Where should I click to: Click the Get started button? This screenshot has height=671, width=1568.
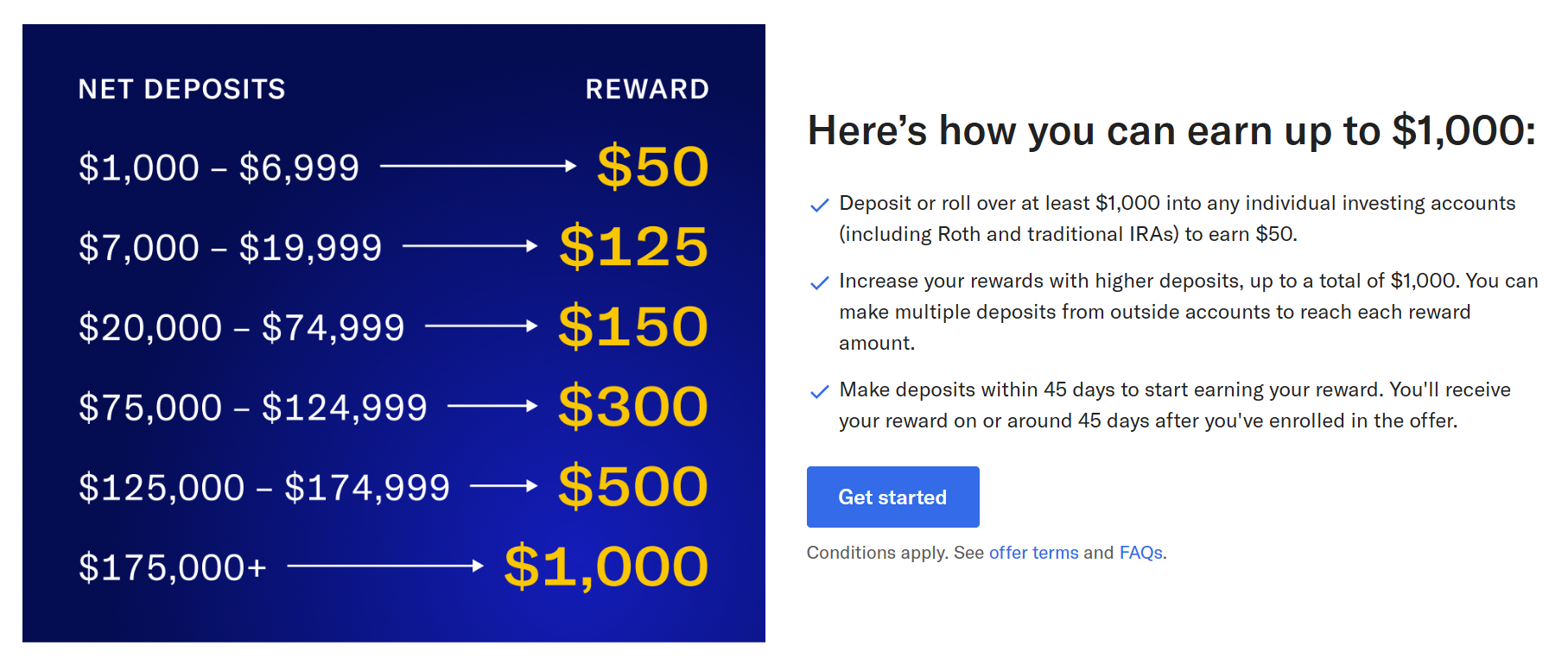coord(892,497)
